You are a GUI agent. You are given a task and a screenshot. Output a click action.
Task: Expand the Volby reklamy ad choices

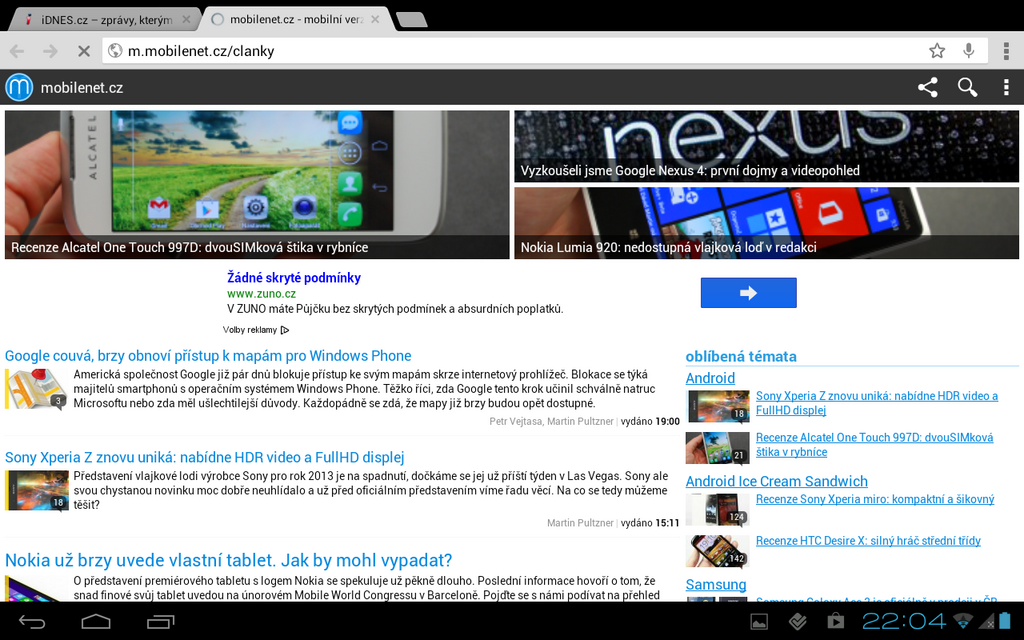pos(255,330)
